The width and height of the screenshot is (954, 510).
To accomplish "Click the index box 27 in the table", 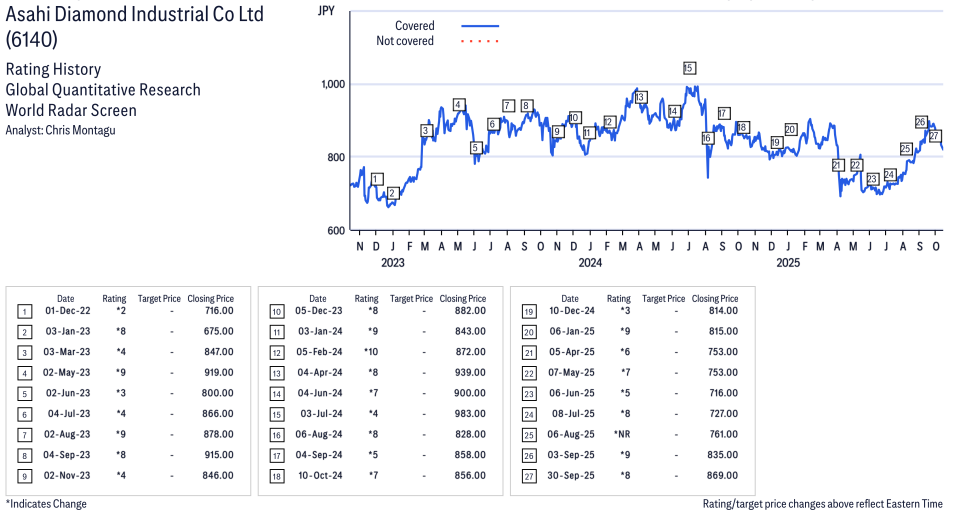I will pyautogui.click(x=528, y=476).
